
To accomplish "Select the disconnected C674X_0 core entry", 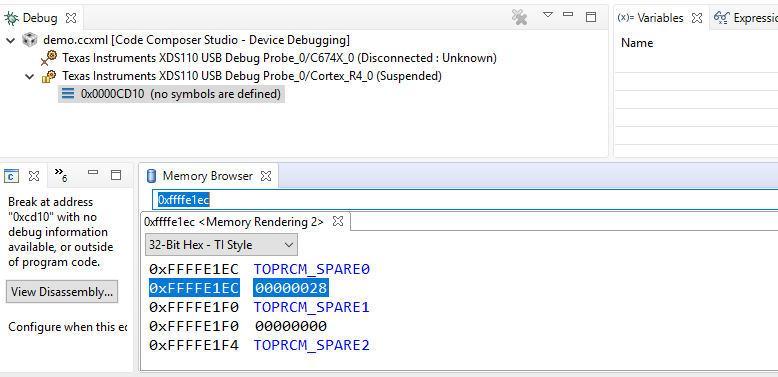I will tap(279, 58).
